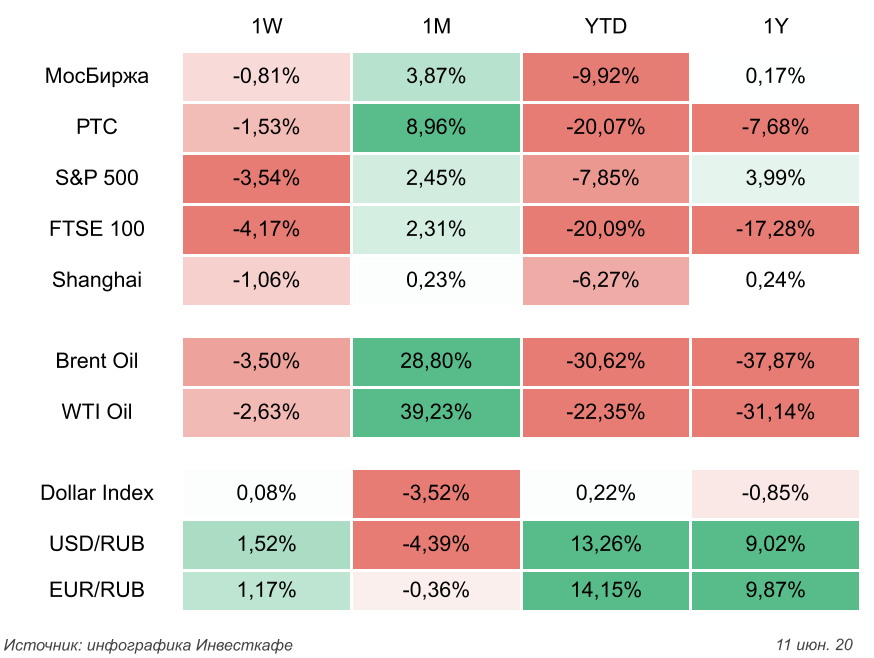Click the red -20,09% FTSE 100 cell

605,229
